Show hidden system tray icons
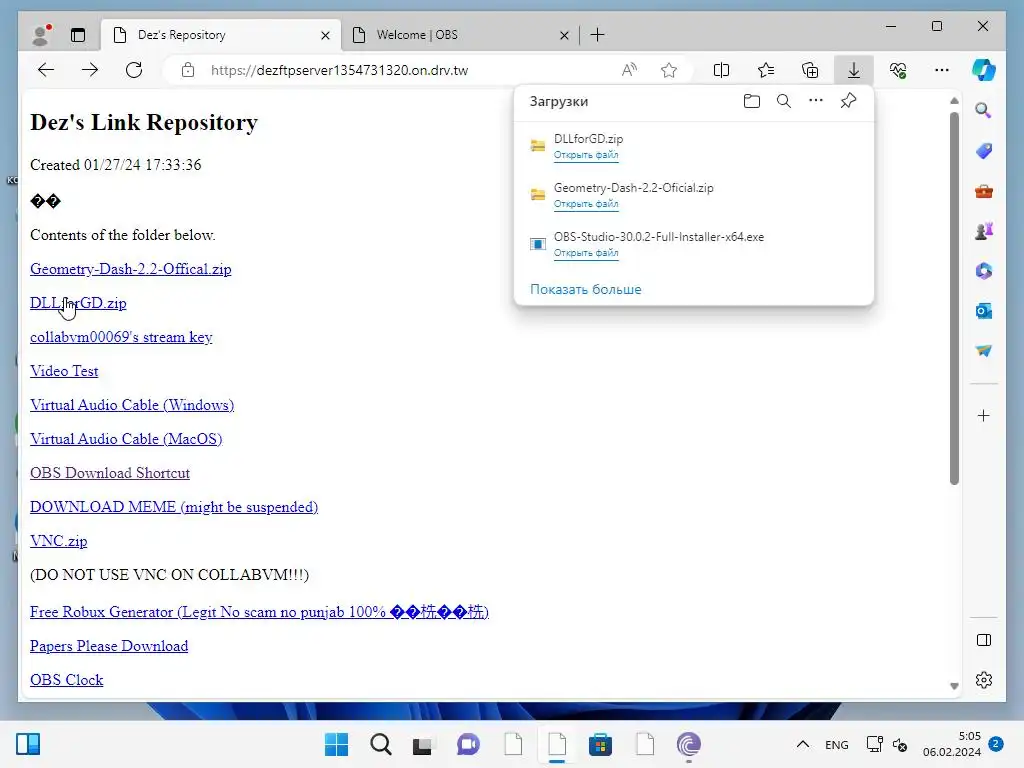This screenshot has width=1024, height=768. point(803,744)
